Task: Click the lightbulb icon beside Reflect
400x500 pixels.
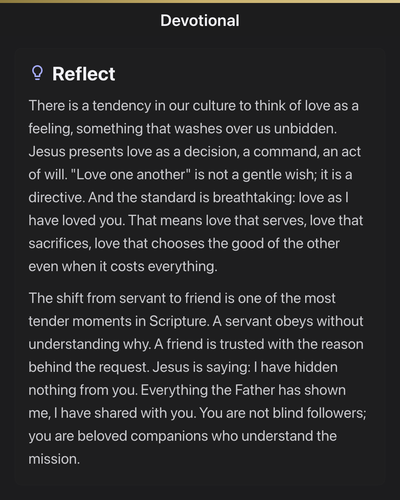Action: point(37,73)
